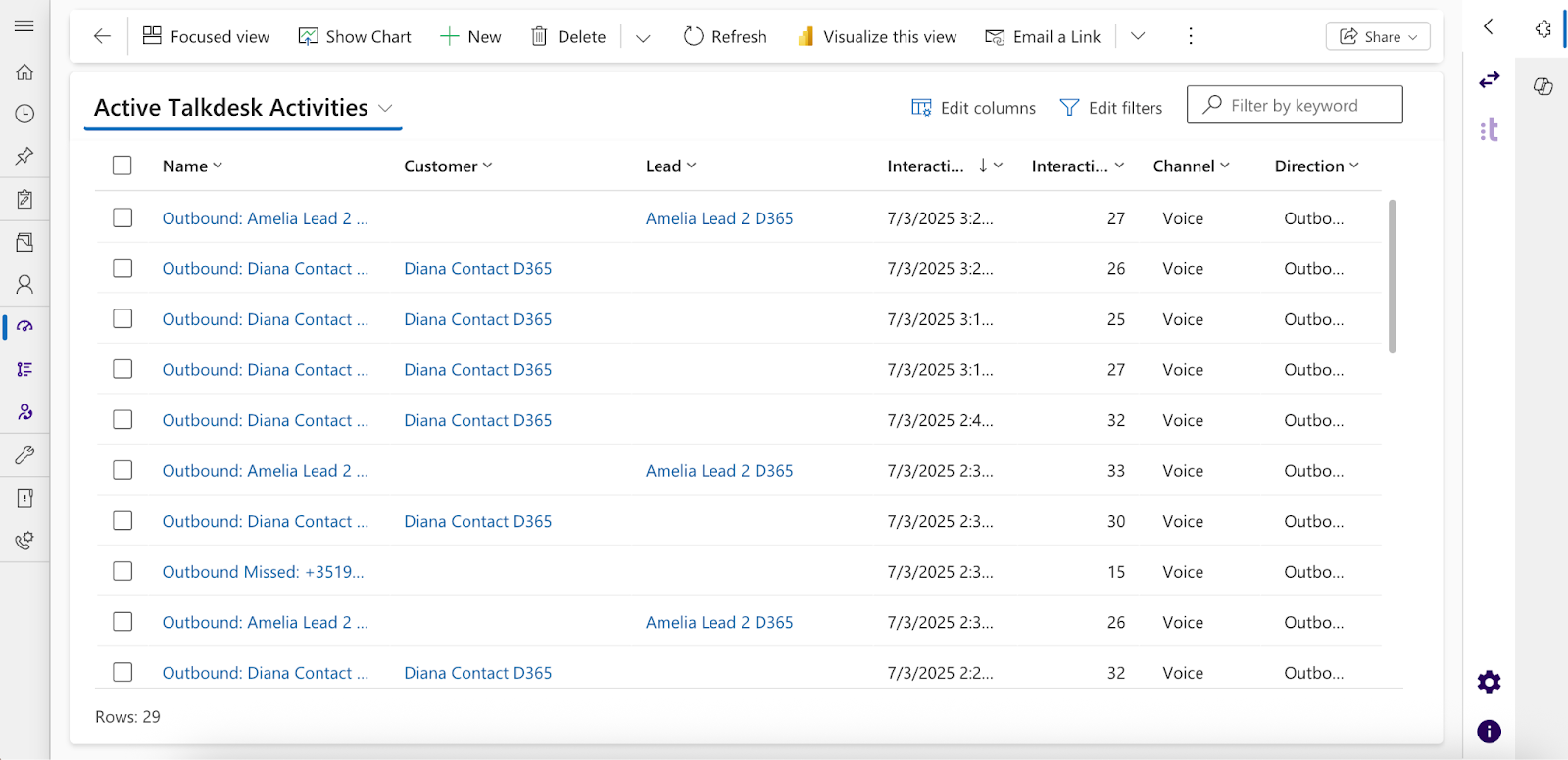Click the Talkdesk logo icon

(x=1490, y=129)
